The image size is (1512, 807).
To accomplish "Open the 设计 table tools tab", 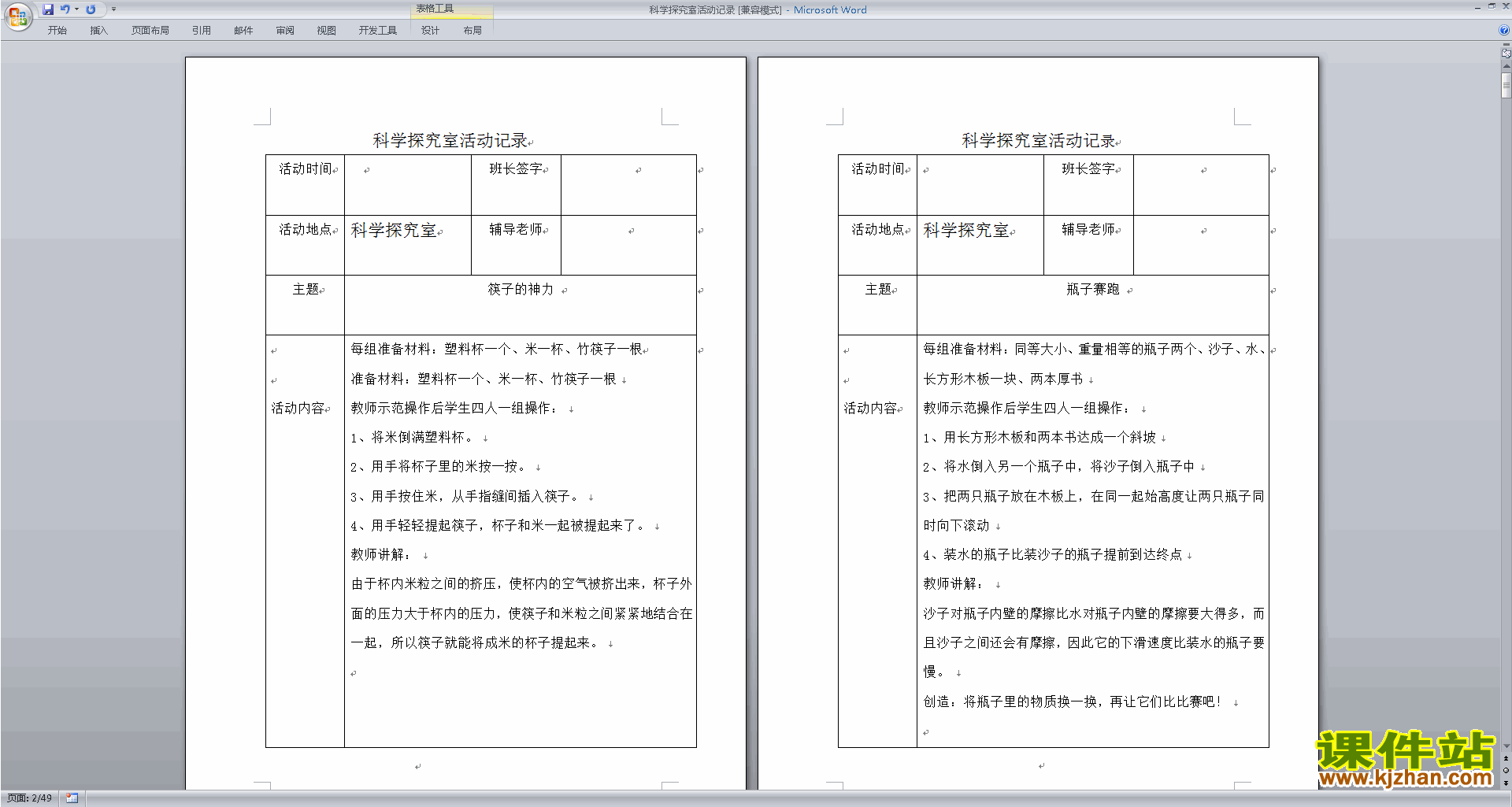I will [430, 31].
